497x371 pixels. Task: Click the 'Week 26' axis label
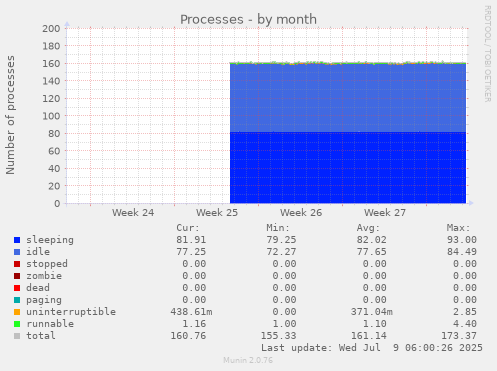(301, 213)
